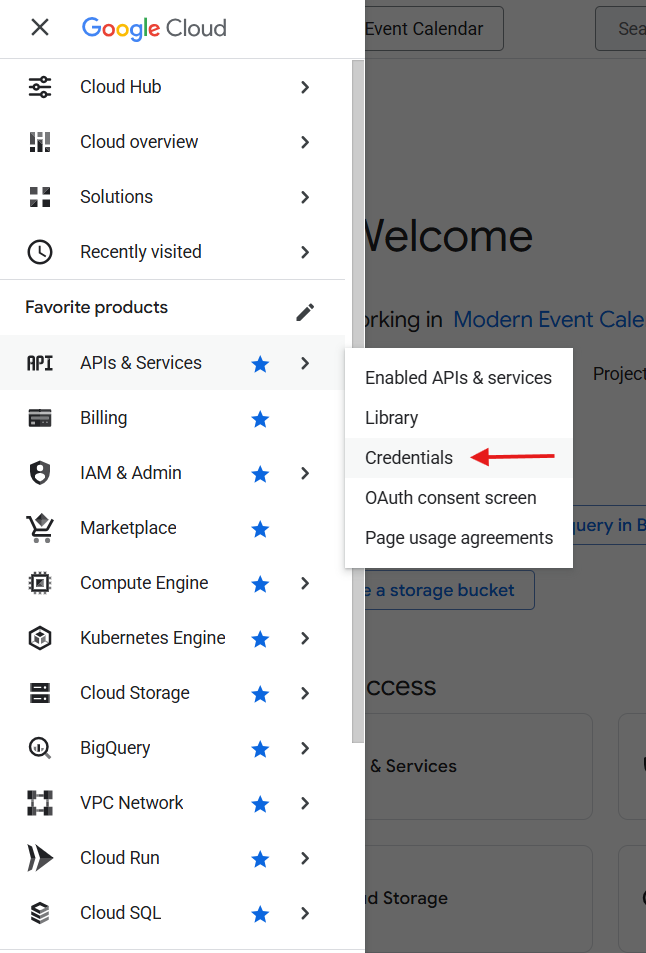This screenshot has width=646, height=953.
Task: Open Kubernetes Engine via its hexagon icon
Action: pyautogui.click(x=40, y=637)
